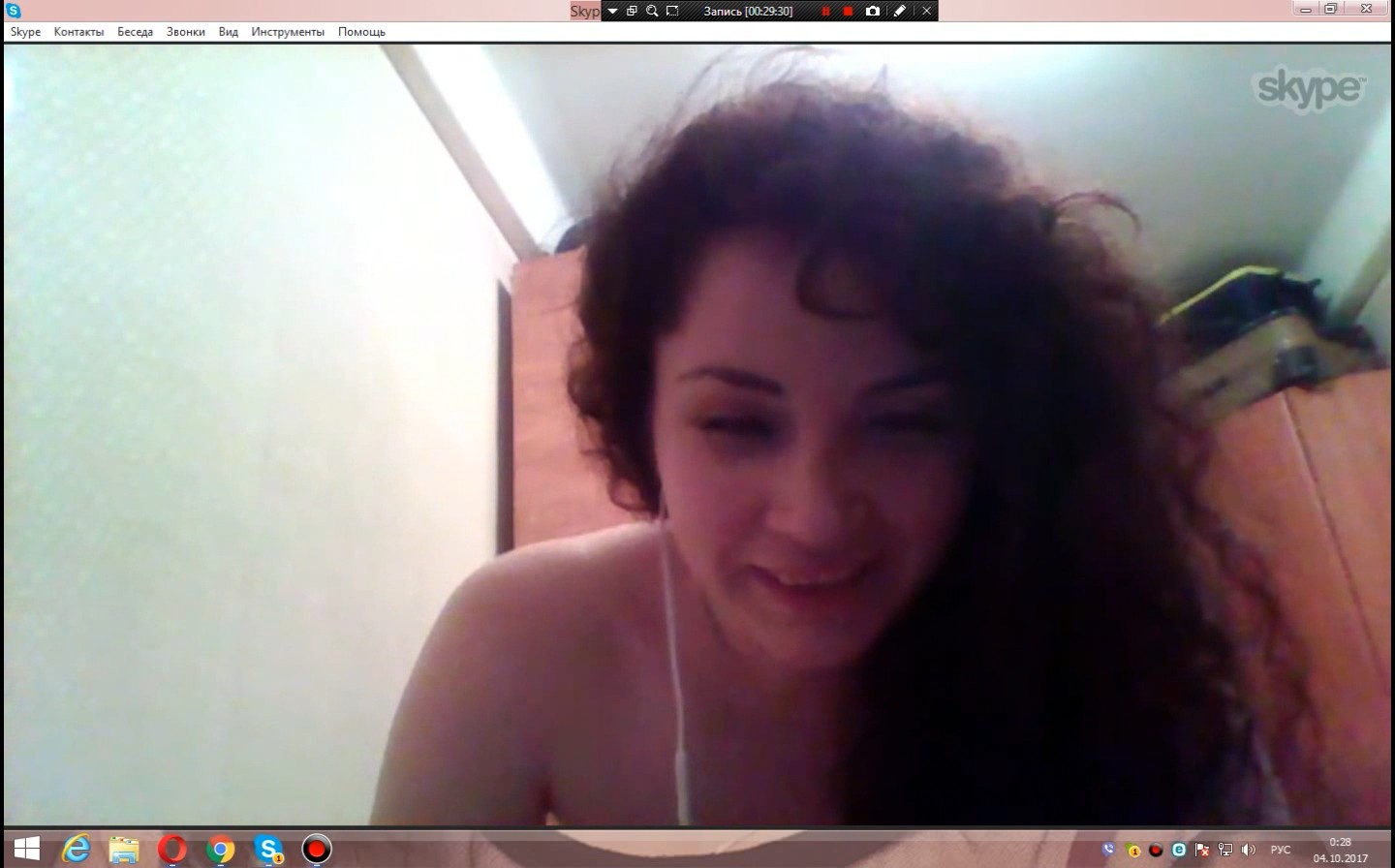Open the red recorder app on taskbar

[317, 850]
